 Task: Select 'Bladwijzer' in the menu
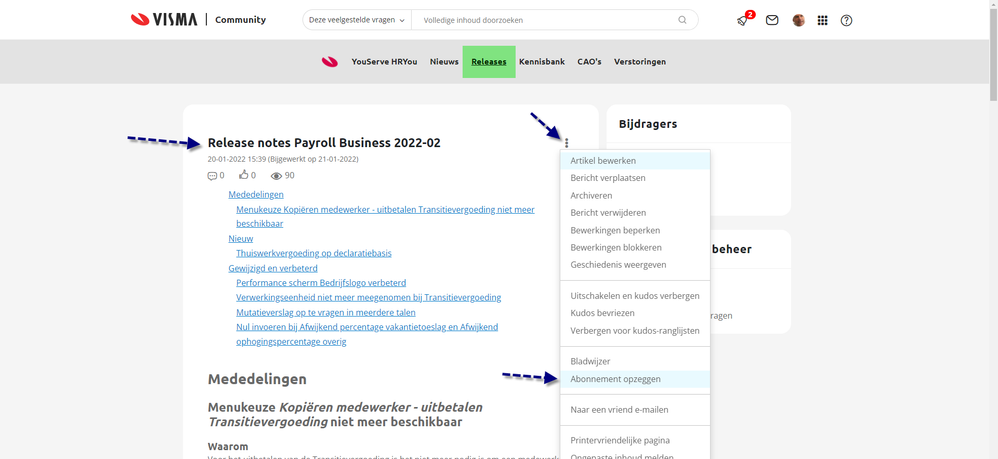635,362
